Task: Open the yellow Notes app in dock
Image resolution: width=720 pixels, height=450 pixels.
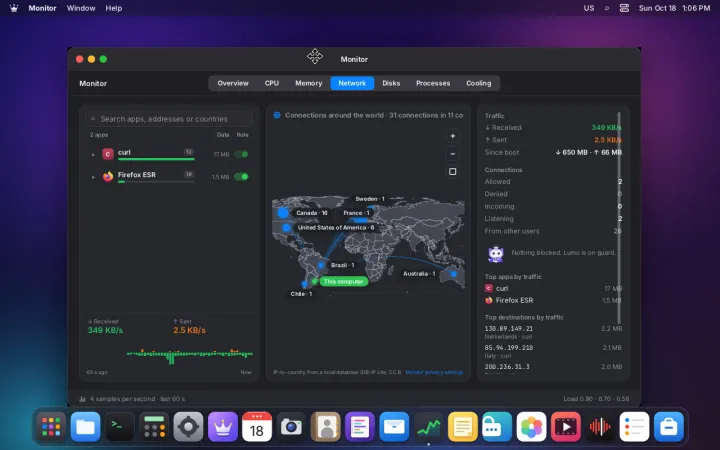Action: tap(463, 427)
